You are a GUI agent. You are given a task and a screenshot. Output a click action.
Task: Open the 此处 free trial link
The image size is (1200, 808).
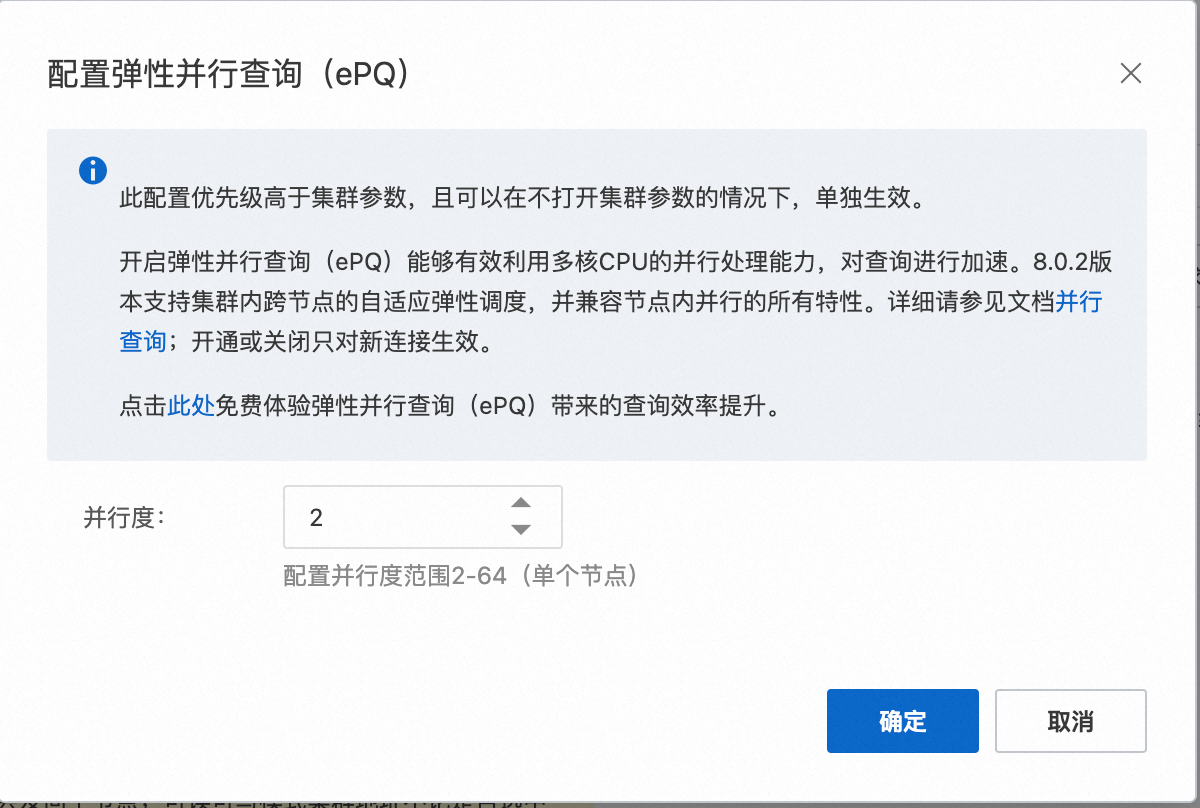(191, 407)
